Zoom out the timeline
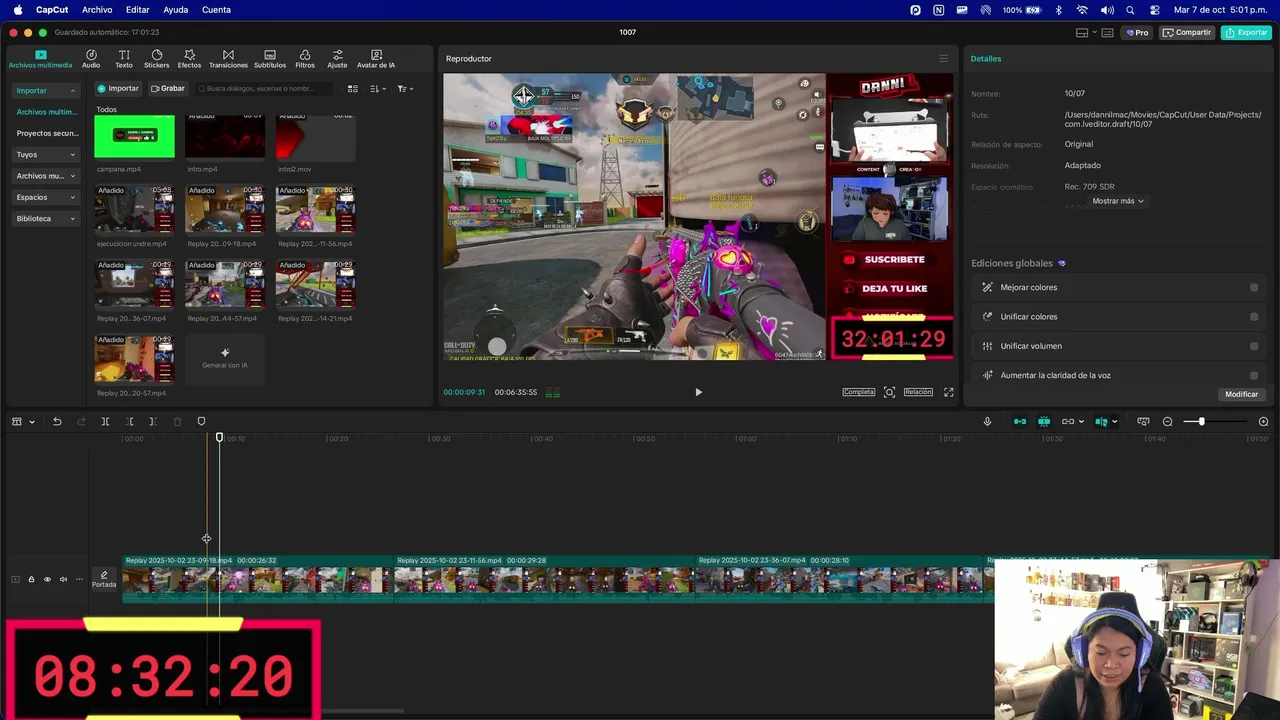The width and height of the screenshot is (1280, 720). [1167, 422]
